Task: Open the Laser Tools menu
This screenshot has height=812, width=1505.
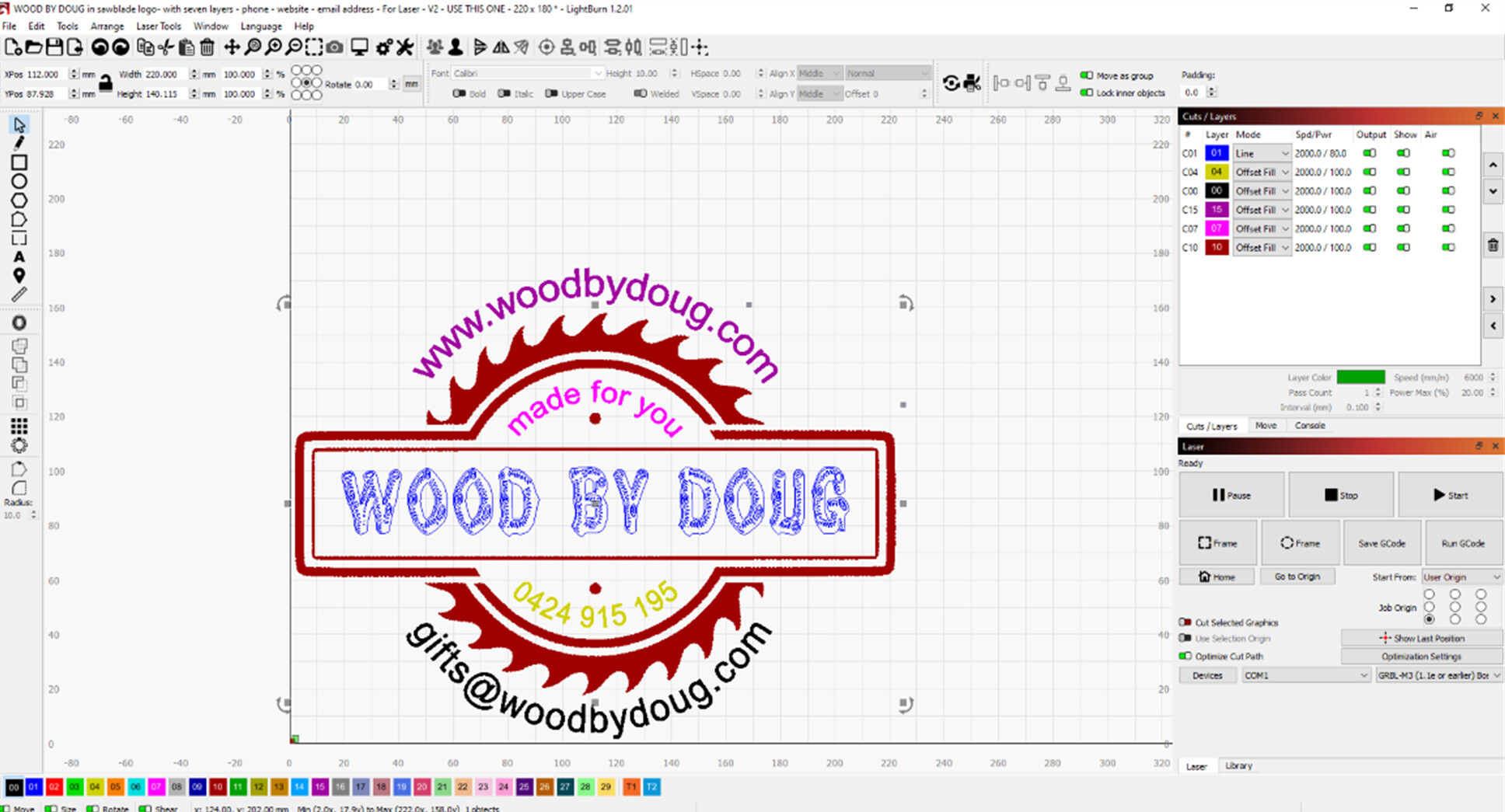Action: point(159,26)
